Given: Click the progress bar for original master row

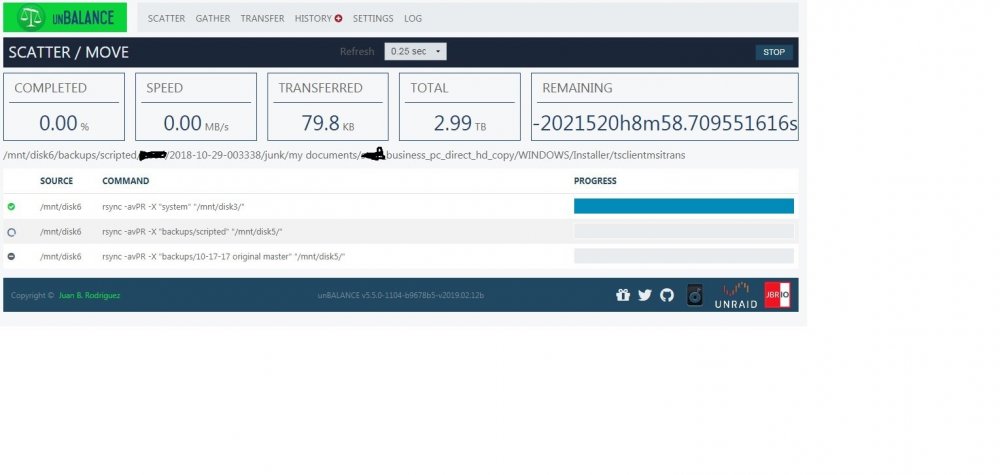Looking at the screenshot, I should 684,256.
